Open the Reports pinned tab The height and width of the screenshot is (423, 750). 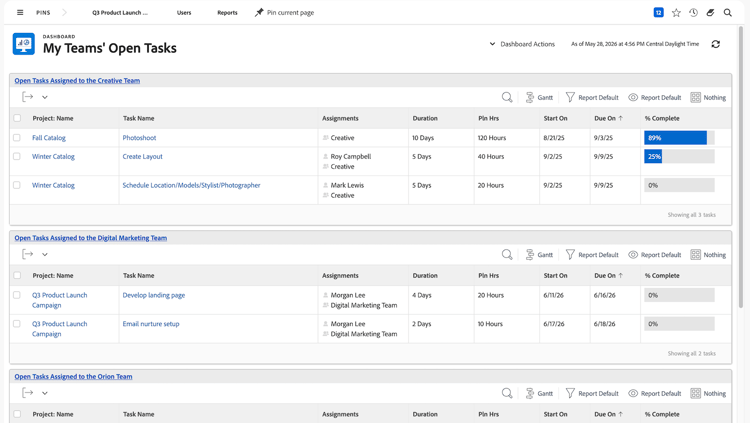227,13
